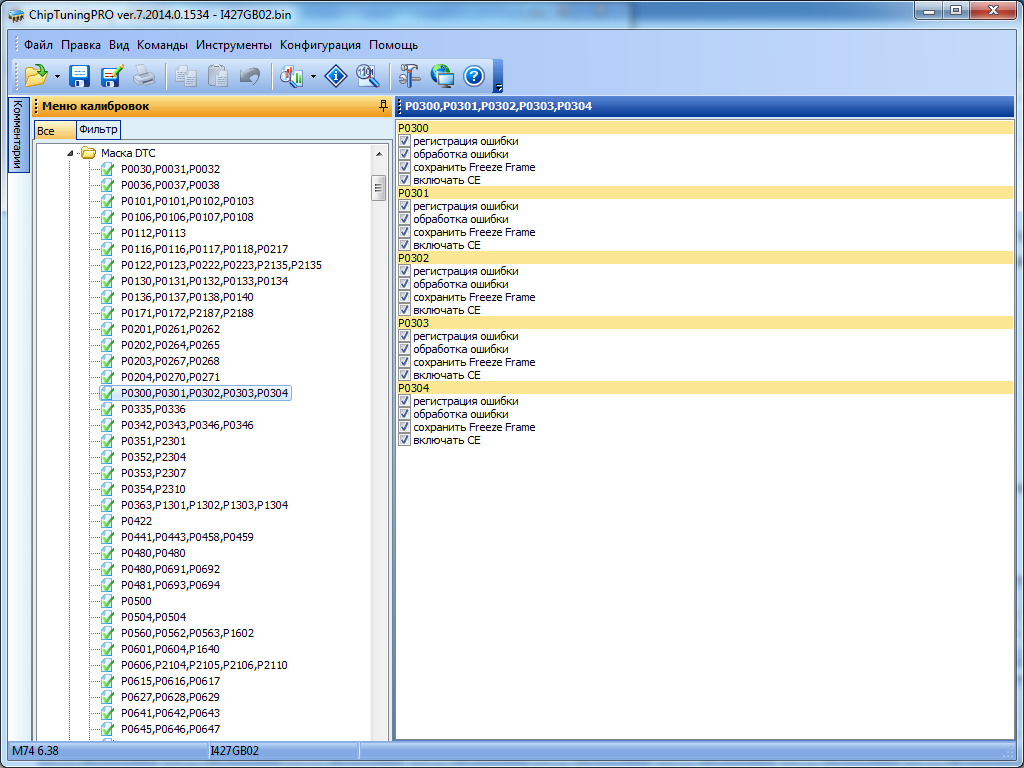The width and height of the screenshot is (1024, 768).
Task: Click the Save As icon with pencil
Action: pyautogui.click(x=111, y=75)
